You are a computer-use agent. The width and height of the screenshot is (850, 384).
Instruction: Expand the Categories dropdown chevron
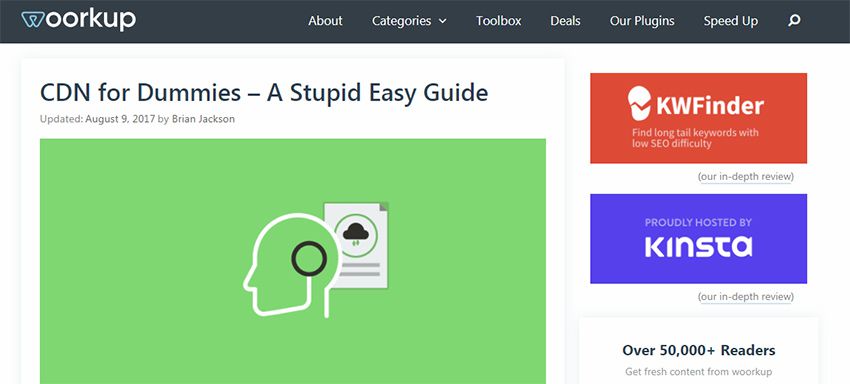pos(443,21)
